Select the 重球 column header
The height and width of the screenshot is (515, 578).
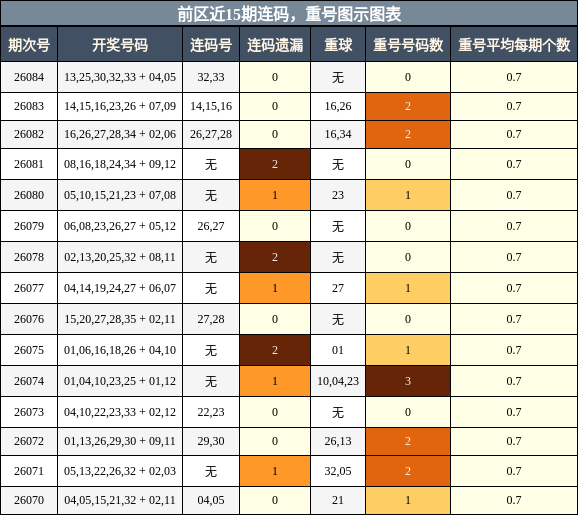pos(338,45)
